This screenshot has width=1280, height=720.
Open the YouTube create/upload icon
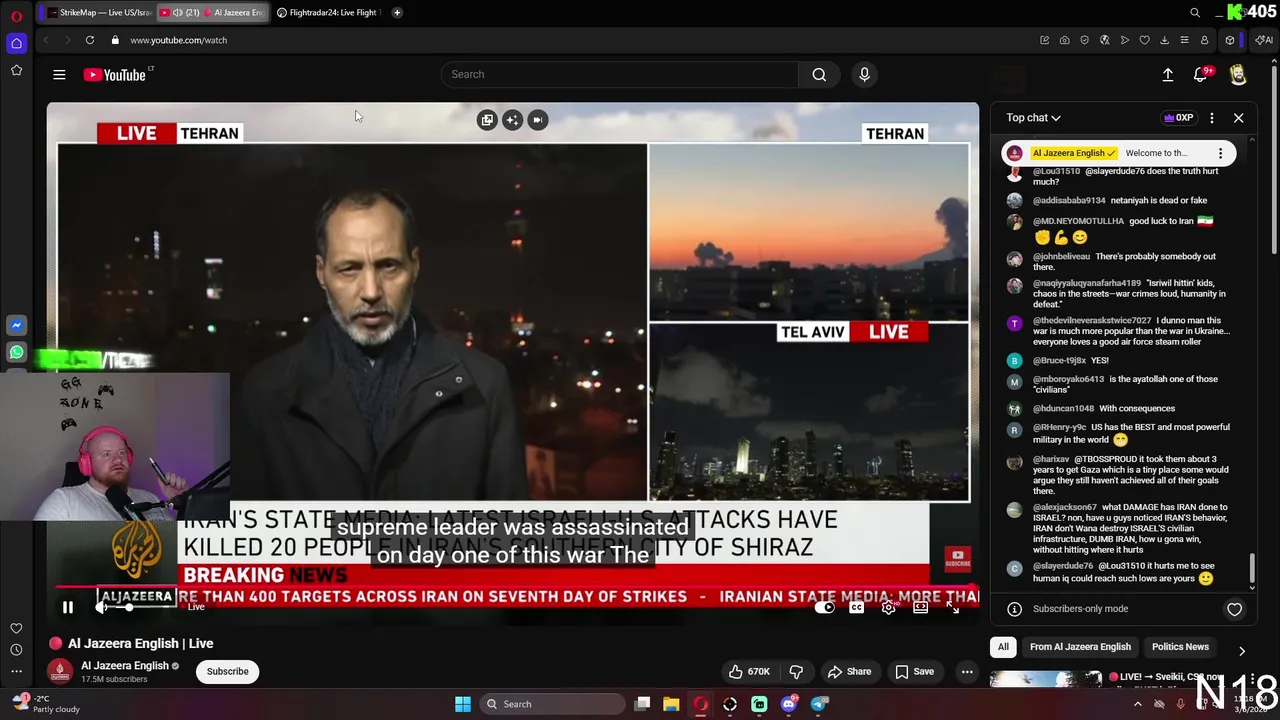(1167, 74)
